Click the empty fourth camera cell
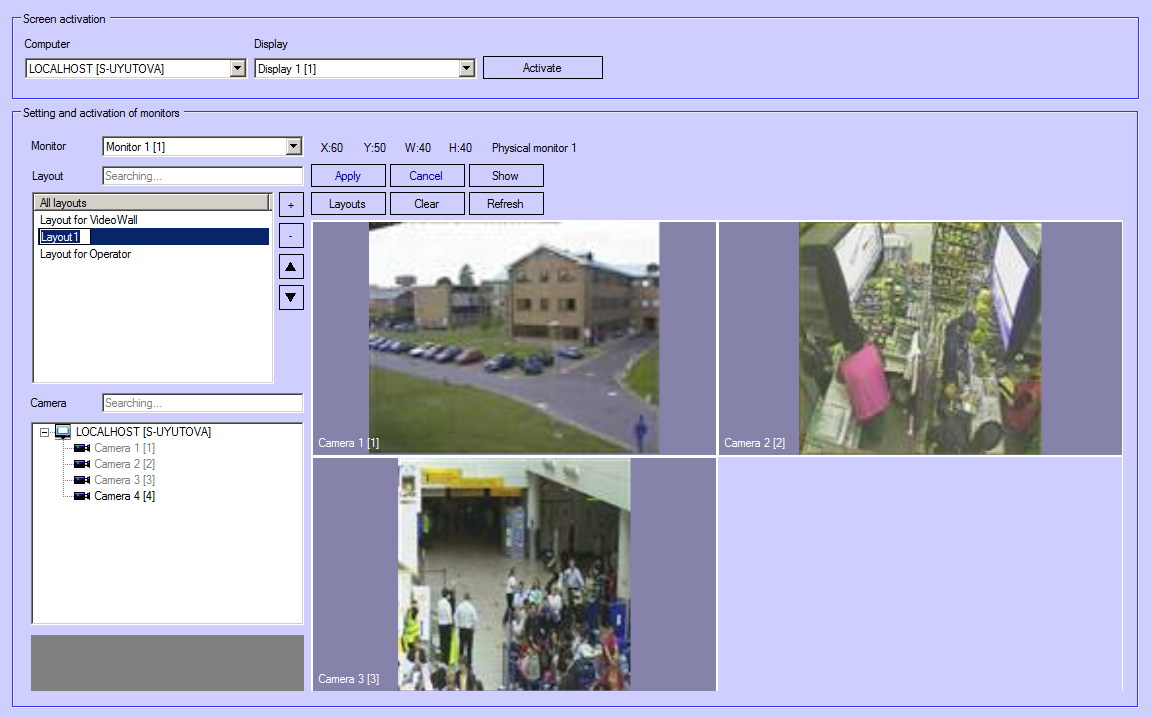 (919, 573)
